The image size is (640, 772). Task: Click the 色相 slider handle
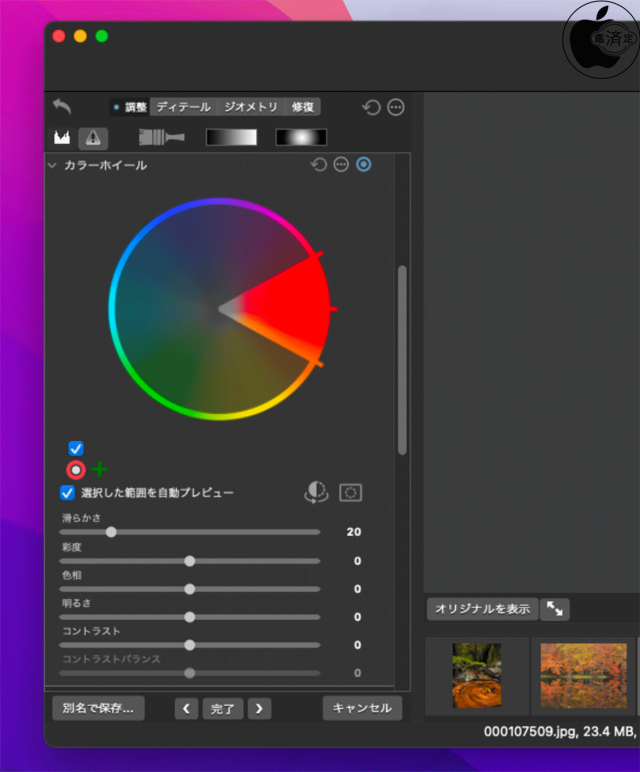pos(190,589)
